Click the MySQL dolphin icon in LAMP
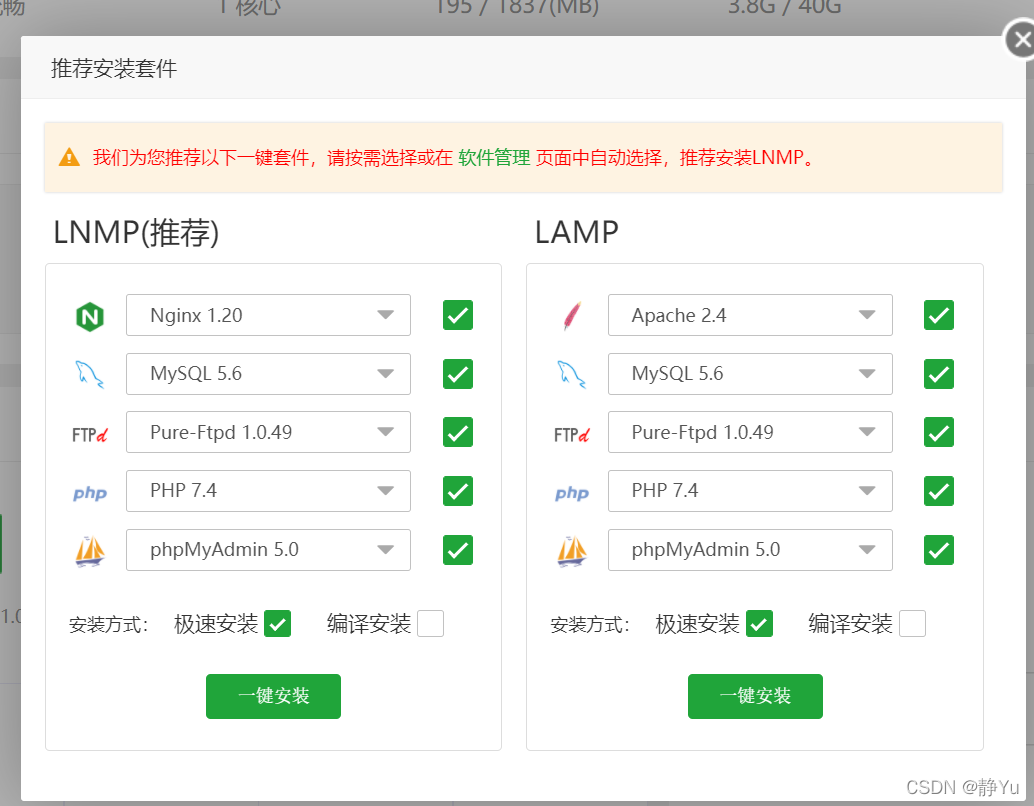Viewport: 1034px width, 806px height. click(x=572, y=375)
